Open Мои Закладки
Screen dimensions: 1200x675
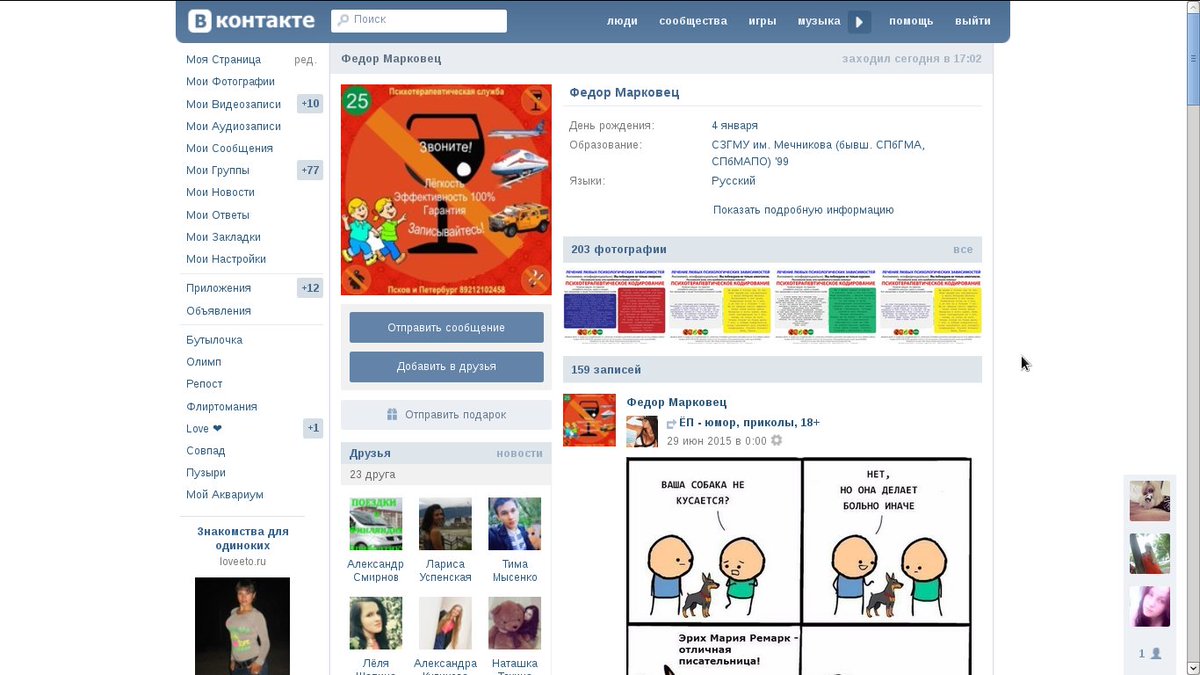pos(223,237)
